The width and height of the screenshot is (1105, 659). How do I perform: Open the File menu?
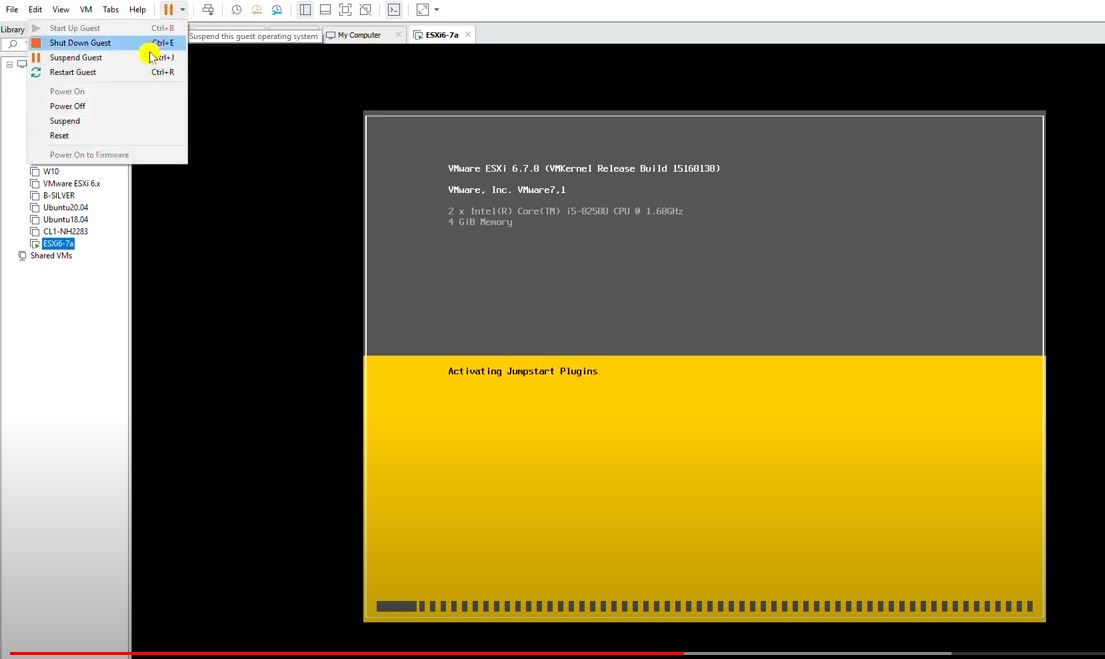point(12,10)
